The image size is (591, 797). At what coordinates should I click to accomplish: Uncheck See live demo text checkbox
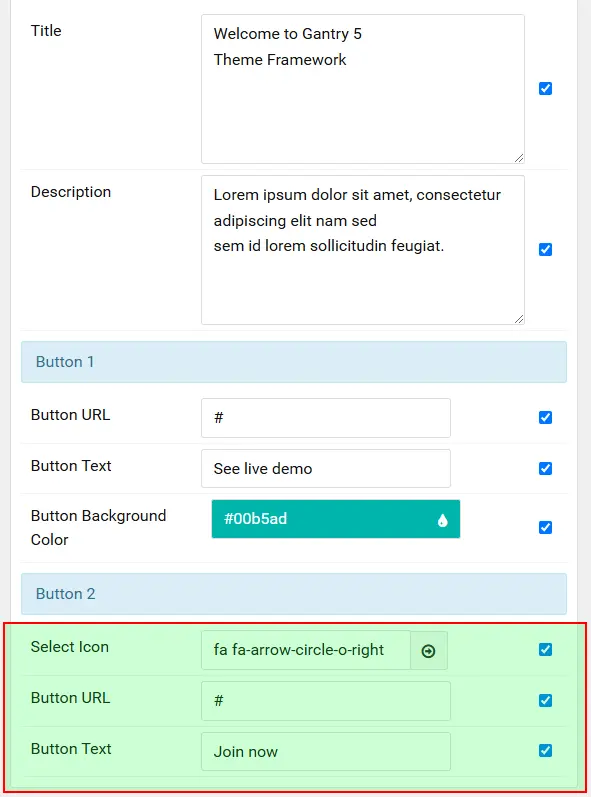(545, 468)
